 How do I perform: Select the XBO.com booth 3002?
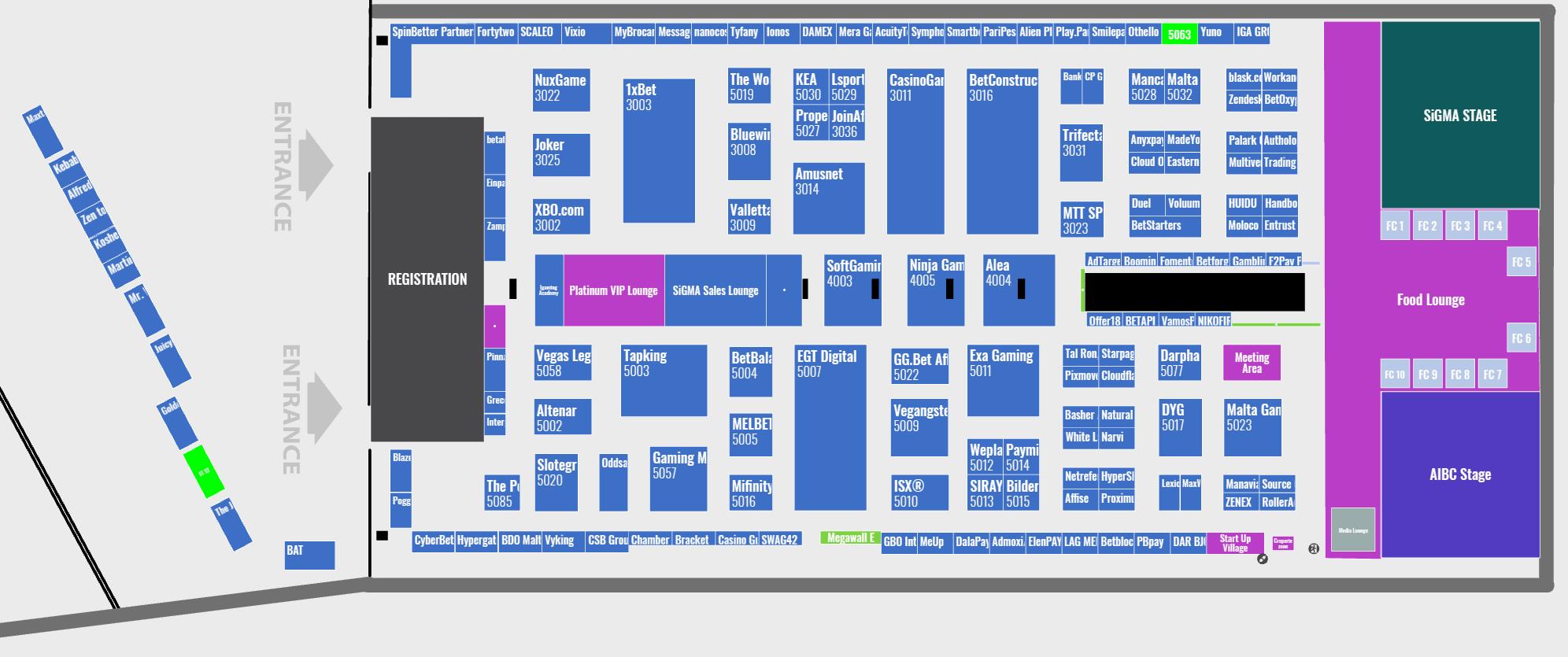click(x=561, y=216)
